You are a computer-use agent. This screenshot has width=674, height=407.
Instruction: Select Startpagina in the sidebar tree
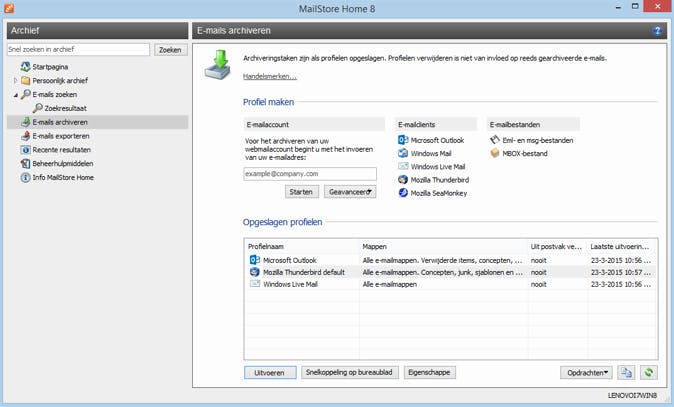point(50,67)
